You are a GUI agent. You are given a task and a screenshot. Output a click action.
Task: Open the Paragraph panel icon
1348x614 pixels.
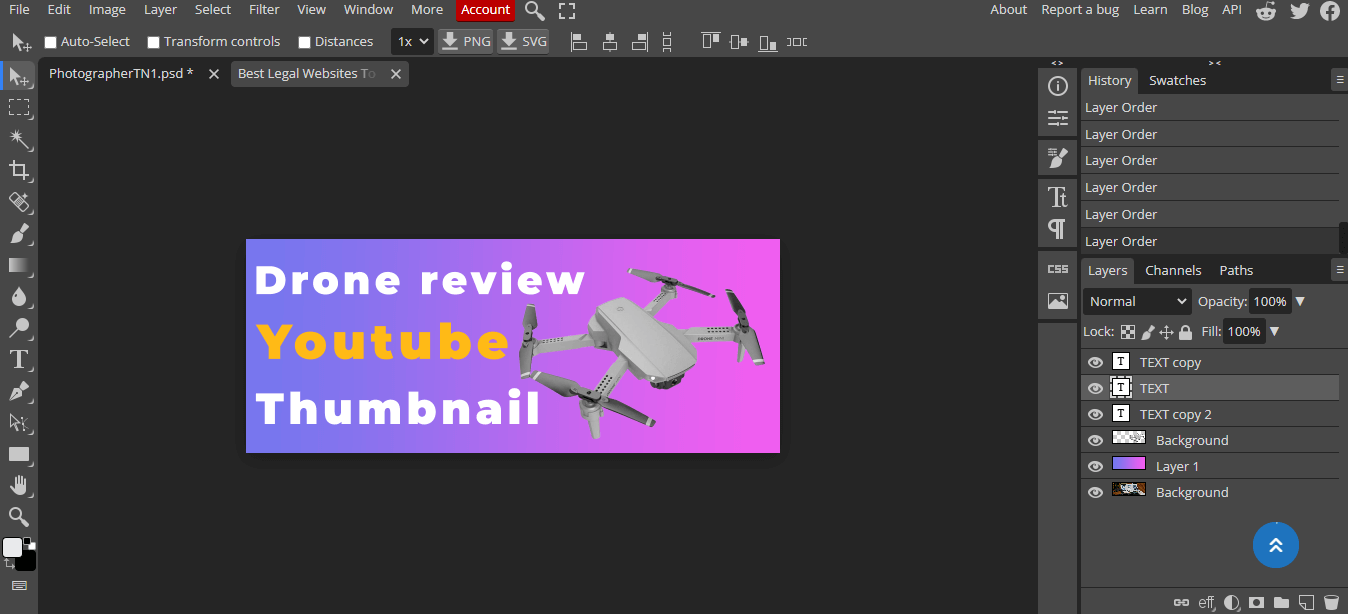(x=1057, y=229)
